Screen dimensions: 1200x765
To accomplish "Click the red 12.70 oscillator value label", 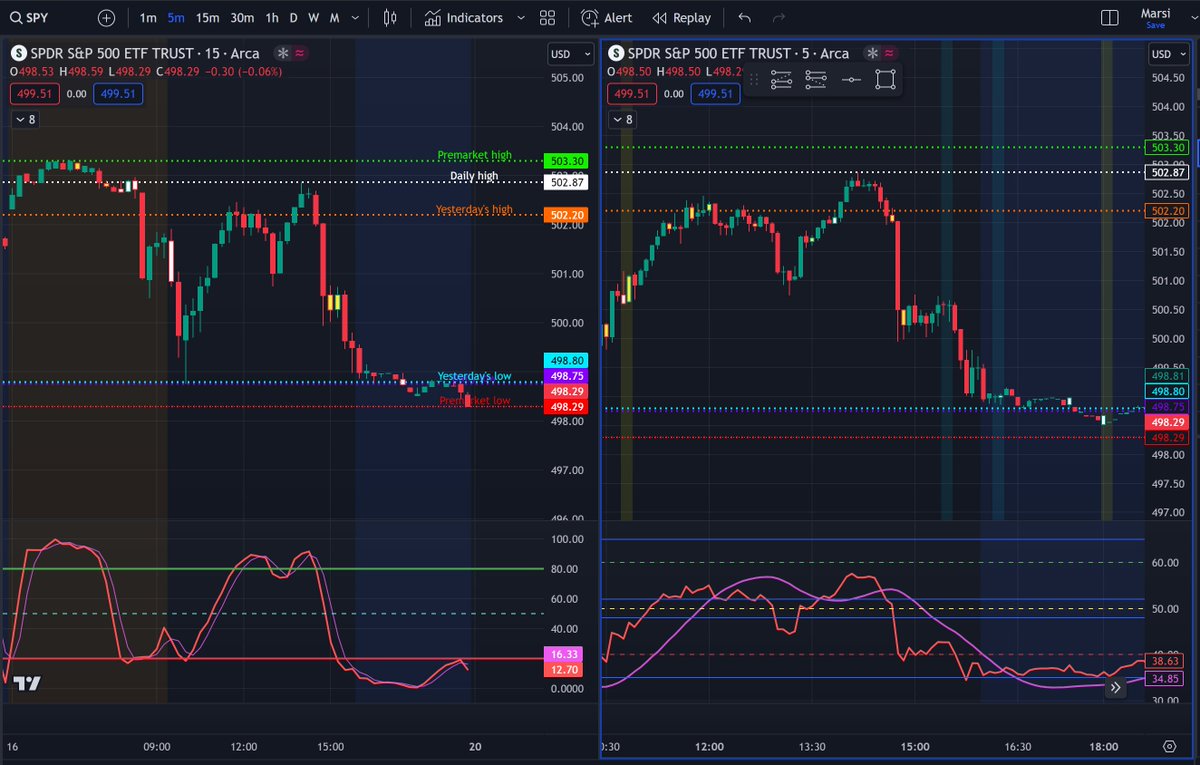I will [x=565, y=670].
